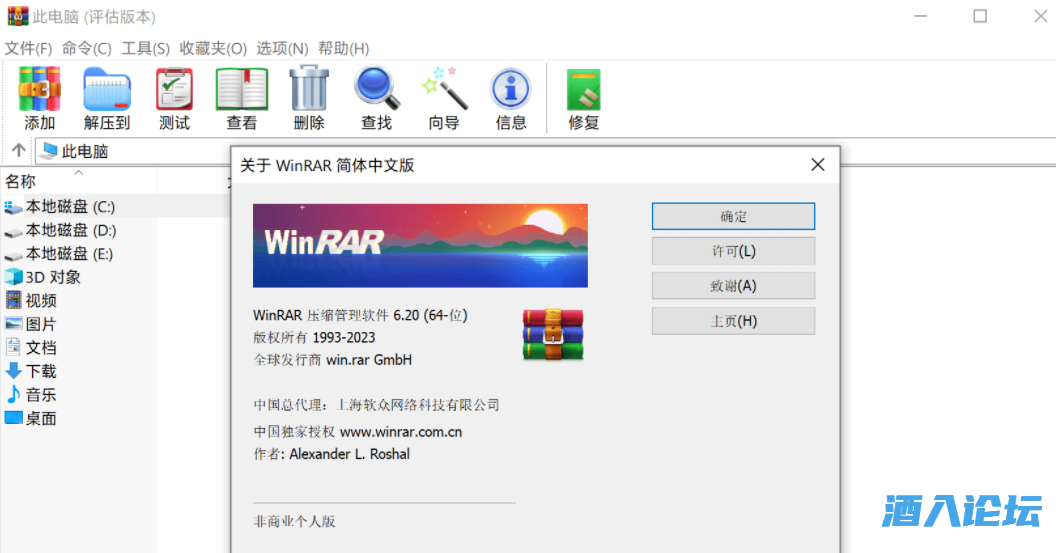Confirm with the 确定 button
Image resolution: width=1056 pixels, height=553 pixels.
733,216
